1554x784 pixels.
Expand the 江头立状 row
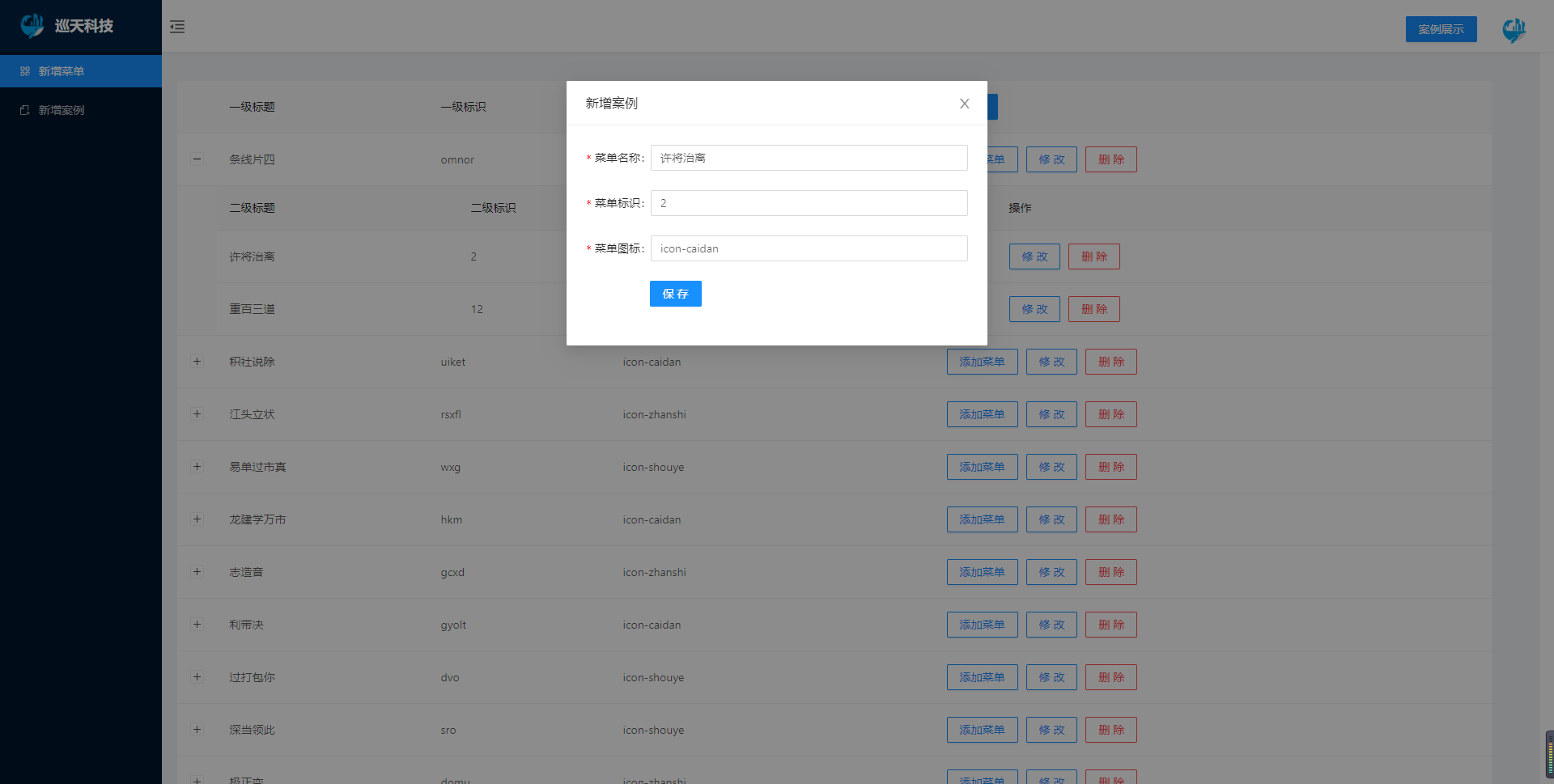click(197, 414)
